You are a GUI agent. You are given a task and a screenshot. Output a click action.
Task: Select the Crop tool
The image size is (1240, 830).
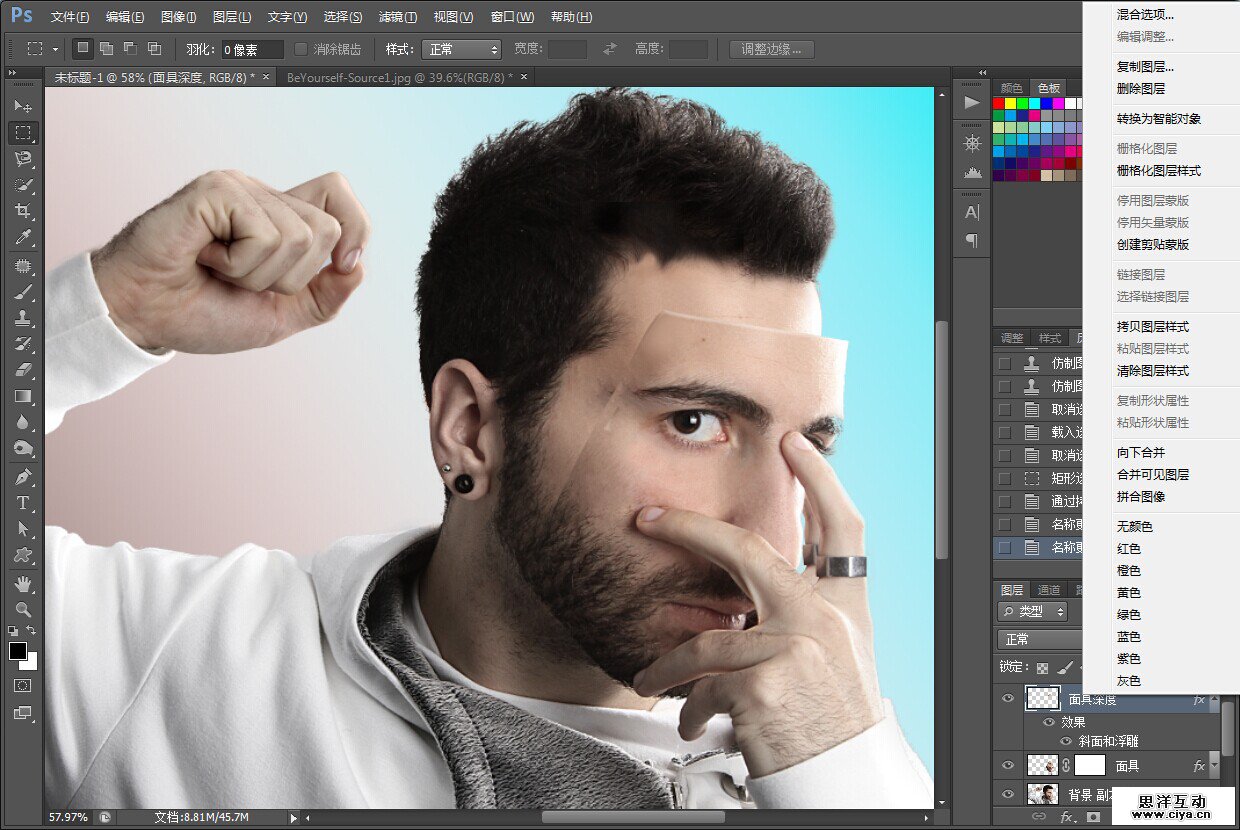pyautogui.click(x=23, y=210)
